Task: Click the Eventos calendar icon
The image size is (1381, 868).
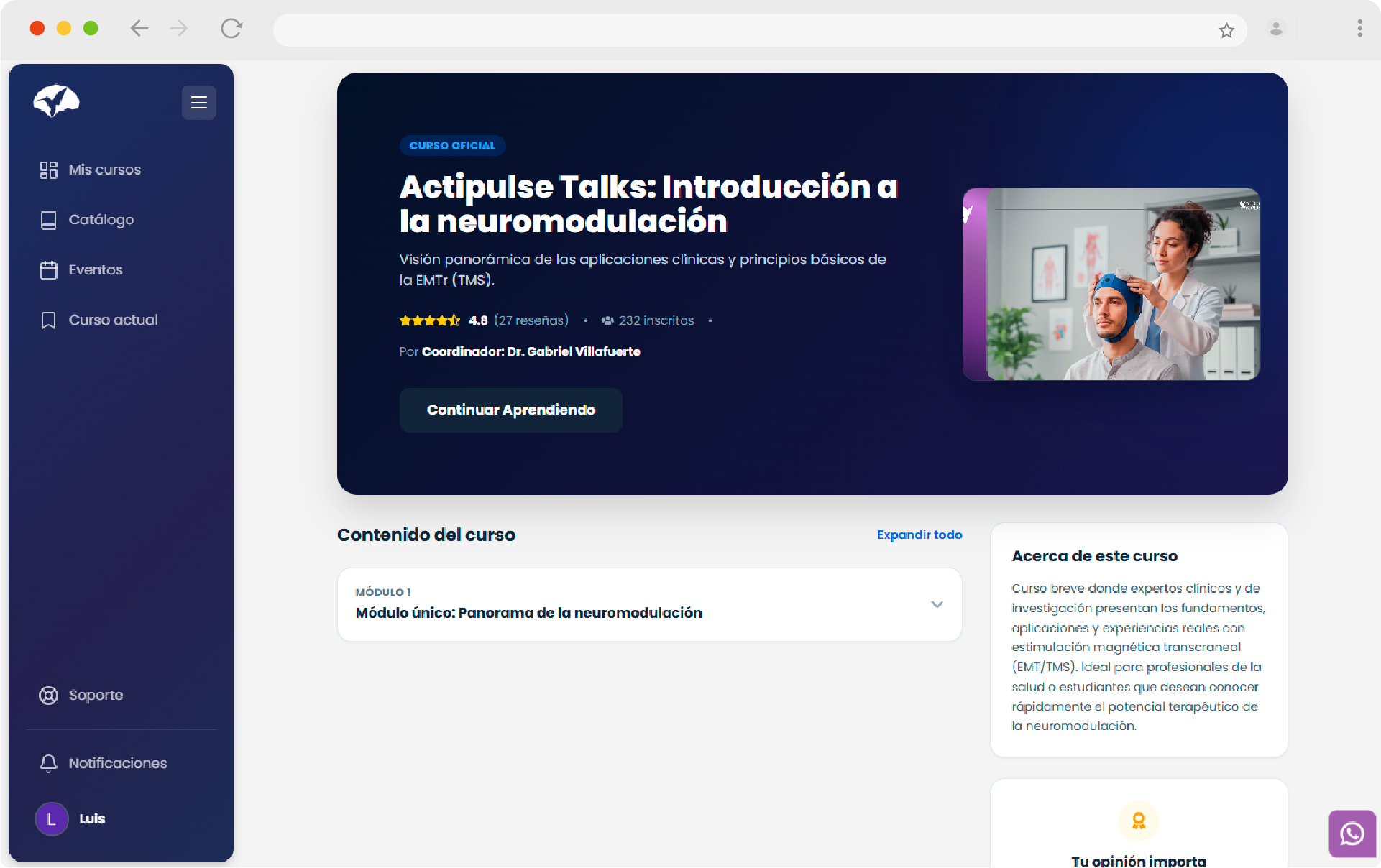Action: pos(48,270)
